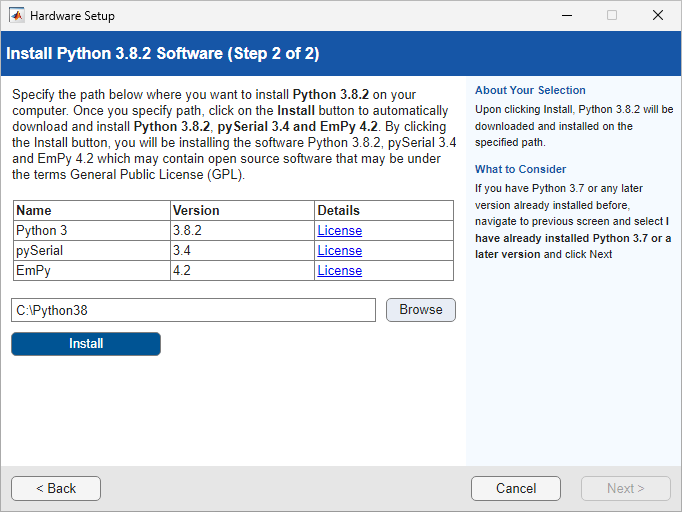Click the About Your Selection heading
Image resolution: width=682 pixels, height=512 pixels.
pos(530,90)
